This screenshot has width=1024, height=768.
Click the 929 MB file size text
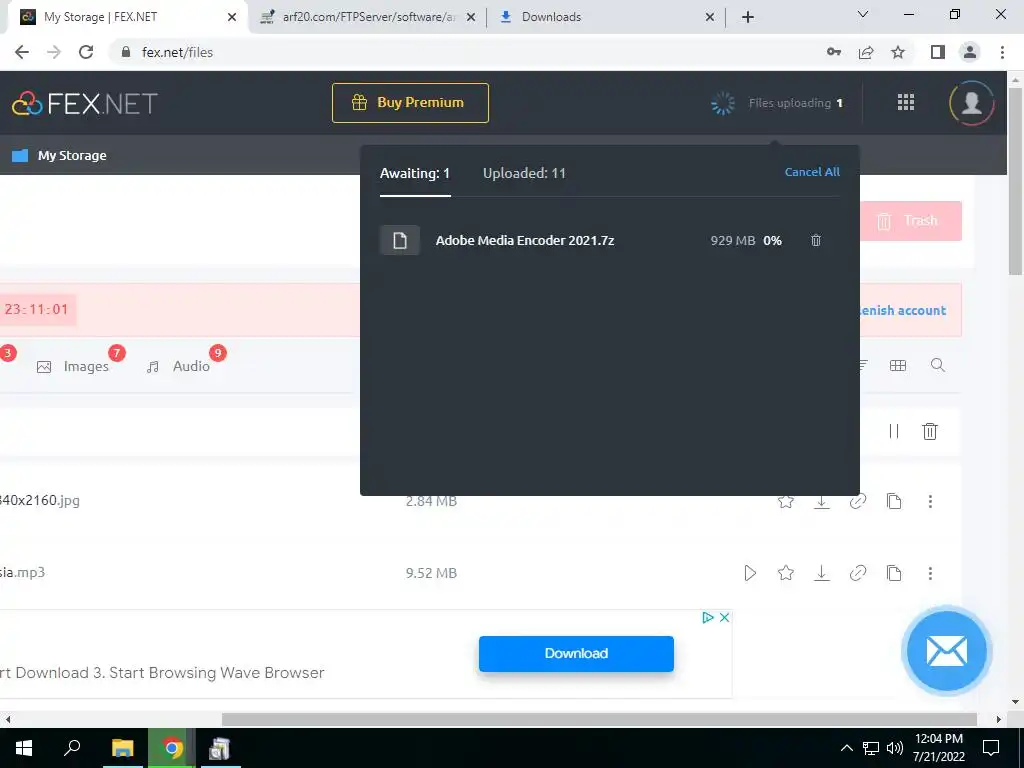[733, 240]
